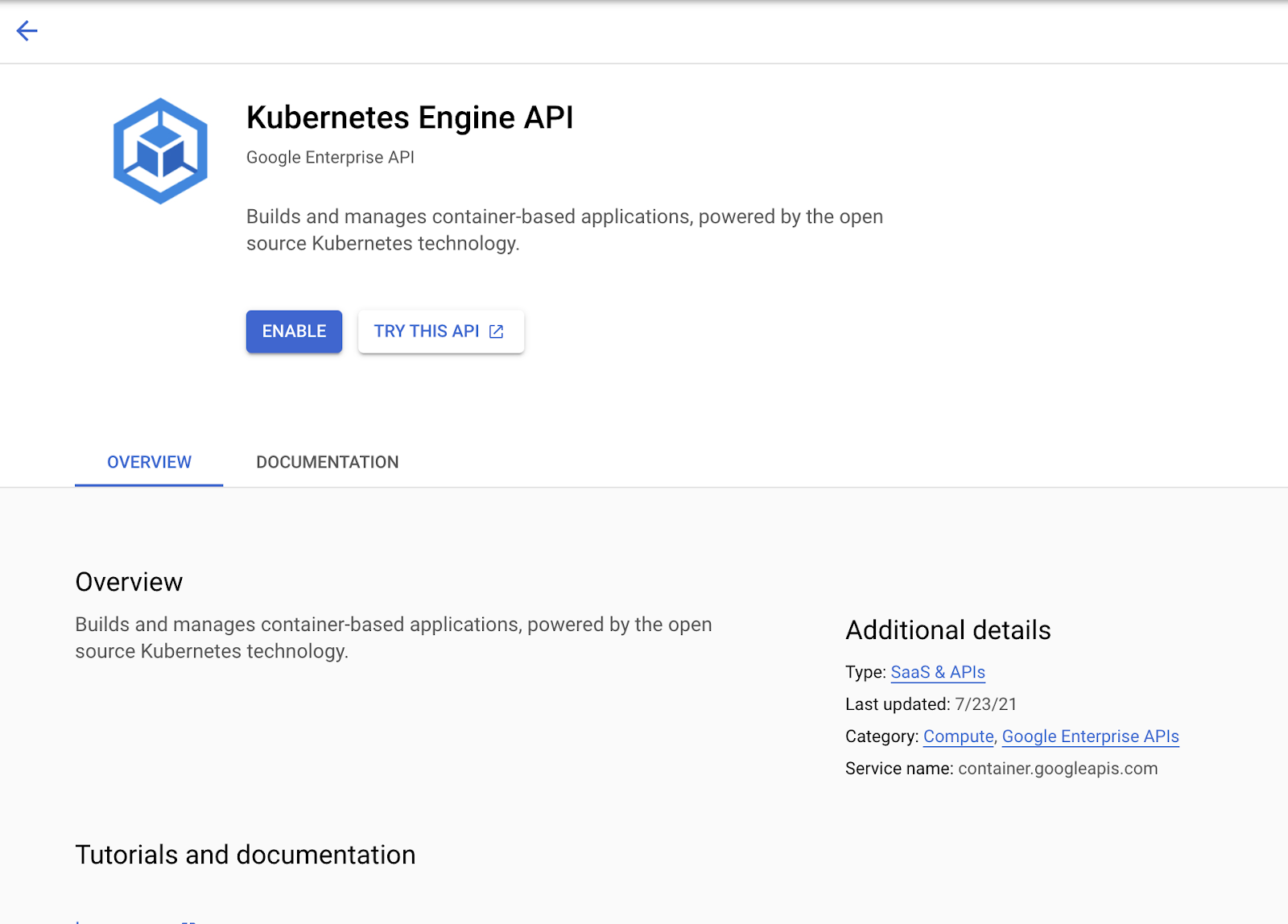Visit the Google Enterprise APIs category link
The image size is (1288, 924).
click(1090, 736)
